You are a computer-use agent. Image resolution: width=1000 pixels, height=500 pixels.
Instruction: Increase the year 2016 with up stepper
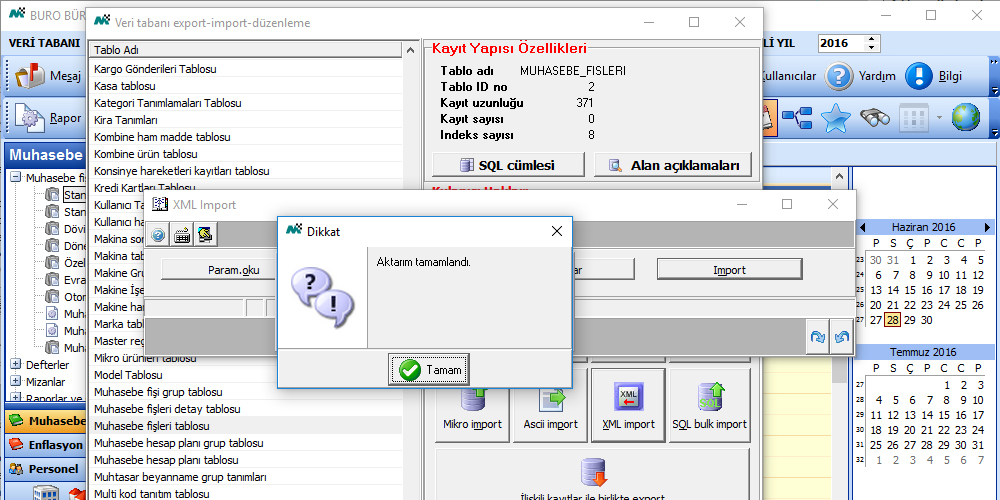(872, 39)
